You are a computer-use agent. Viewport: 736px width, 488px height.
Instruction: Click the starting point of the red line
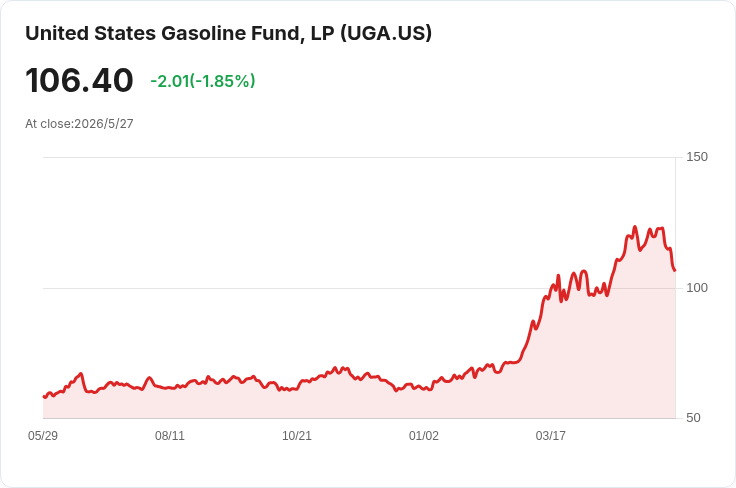[x=44, y=397]
